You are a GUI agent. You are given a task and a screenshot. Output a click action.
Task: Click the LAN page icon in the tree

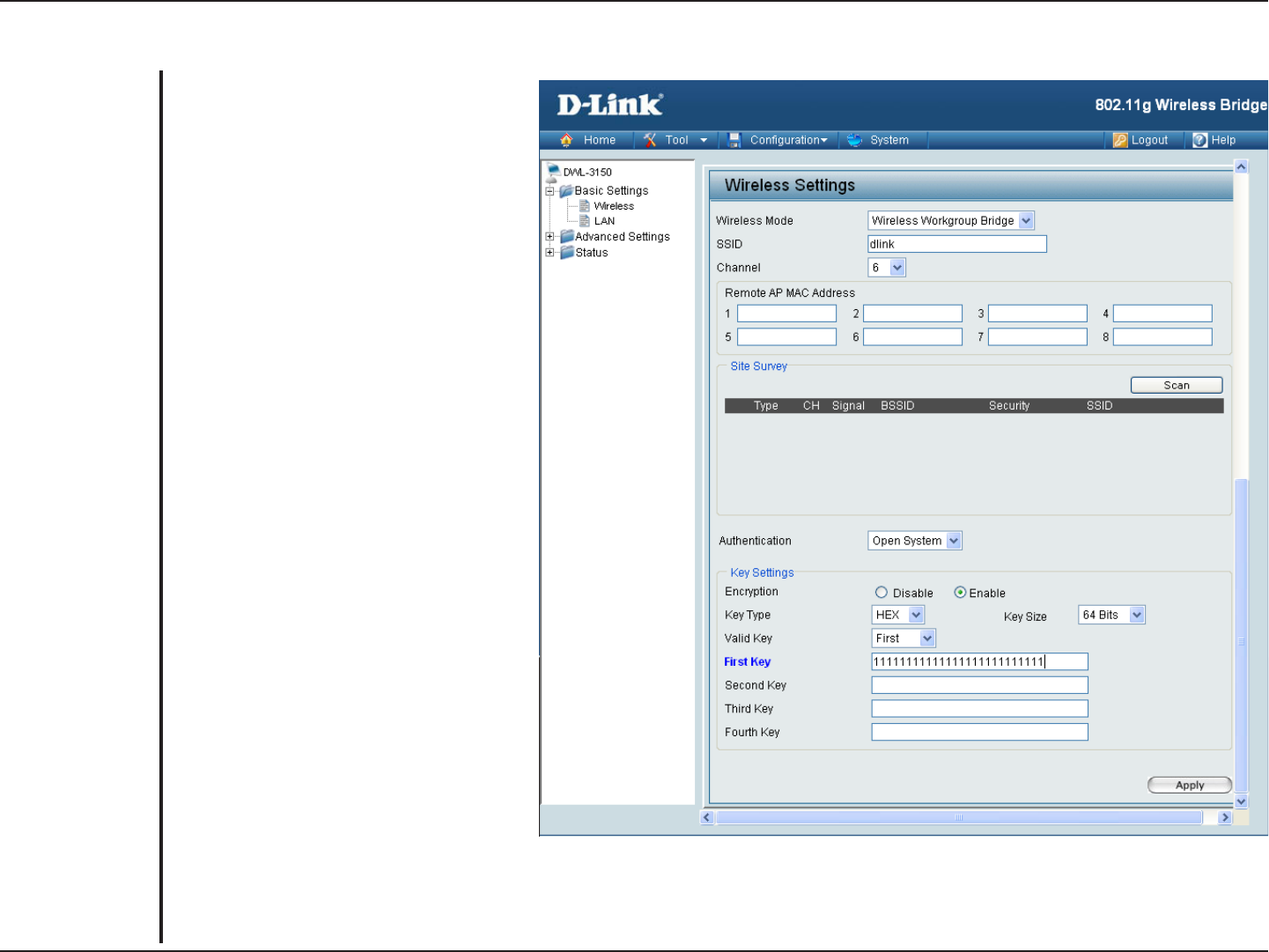click(x=585, y=221)
